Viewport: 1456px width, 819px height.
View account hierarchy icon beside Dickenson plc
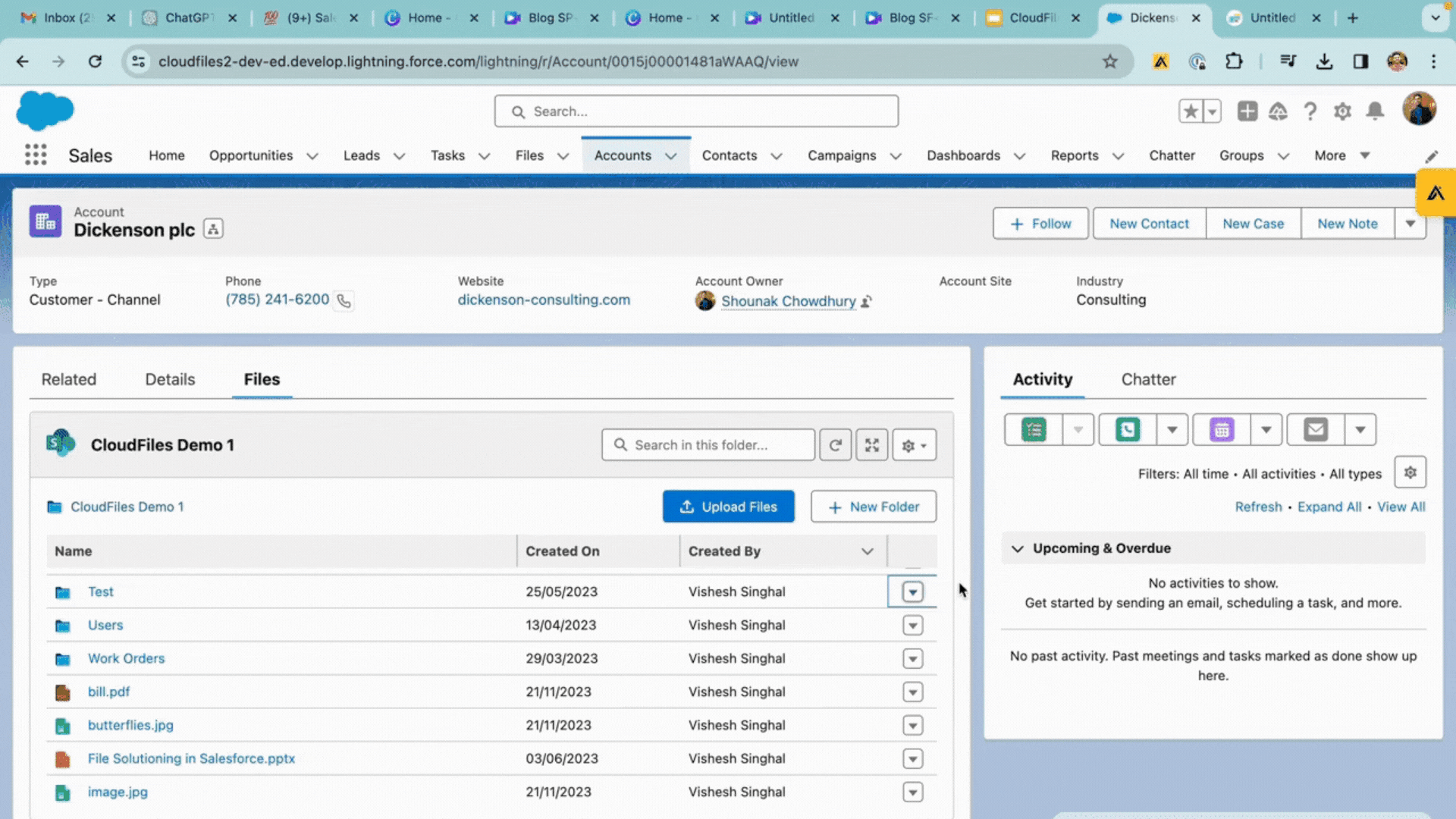[213, 229]
